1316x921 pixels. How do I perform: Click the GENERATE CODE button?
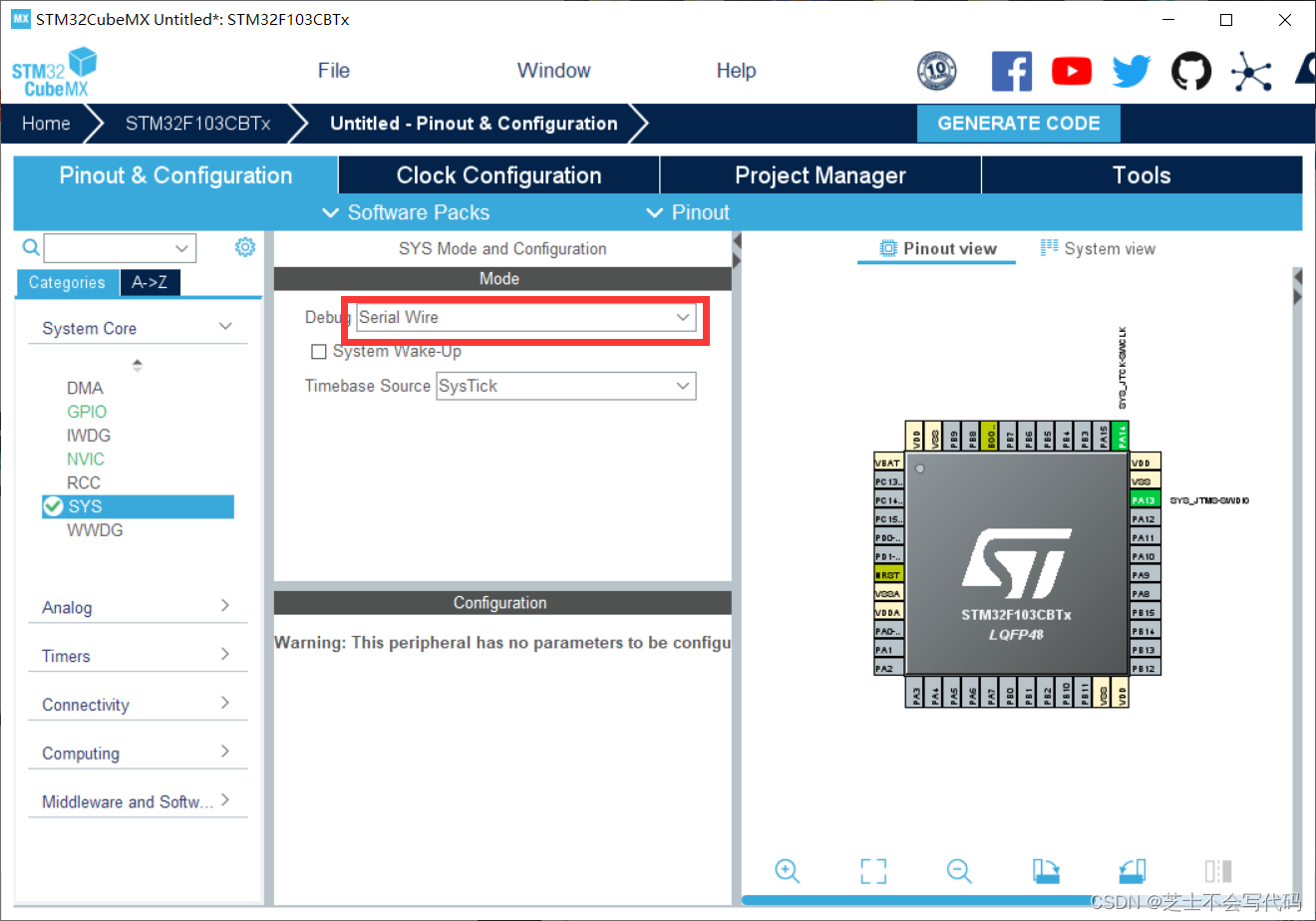pyautogui.click(x=1019, y=124)
